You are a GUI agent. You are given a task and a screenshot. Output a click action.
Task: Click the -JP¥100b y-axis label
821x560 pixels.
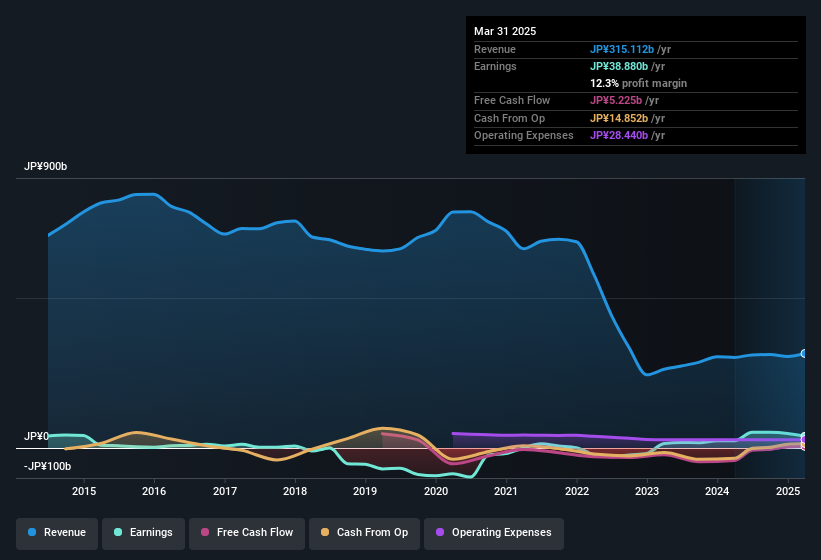click(x=47, y=466)
